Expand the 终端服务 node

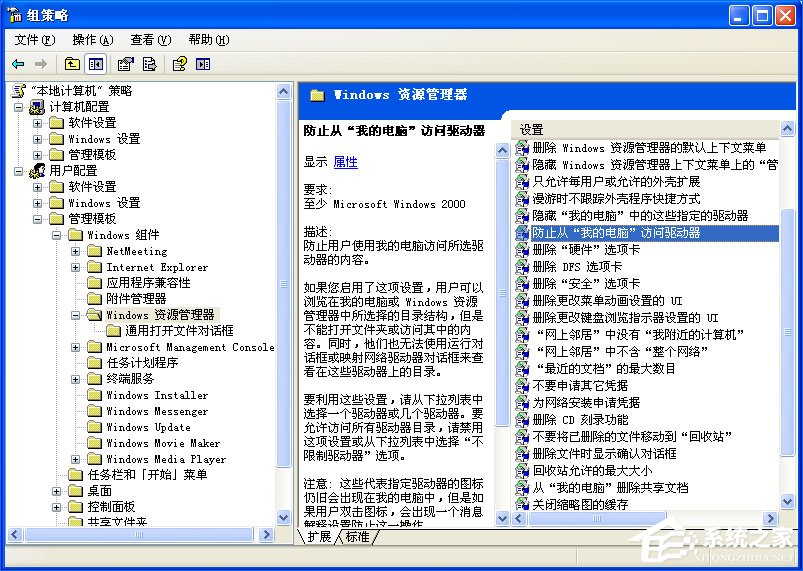click(x=75, y=379)
